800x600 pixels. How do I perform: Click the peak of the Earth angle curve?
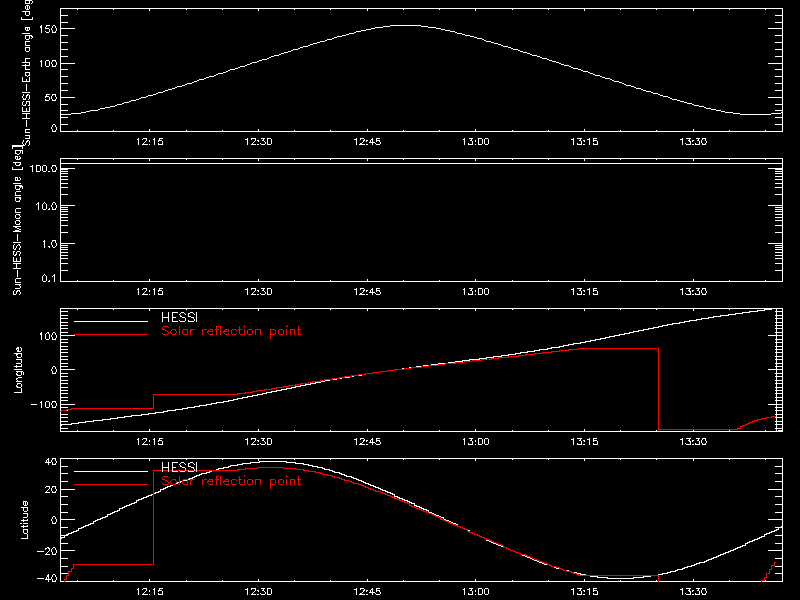tap(407, 25)
